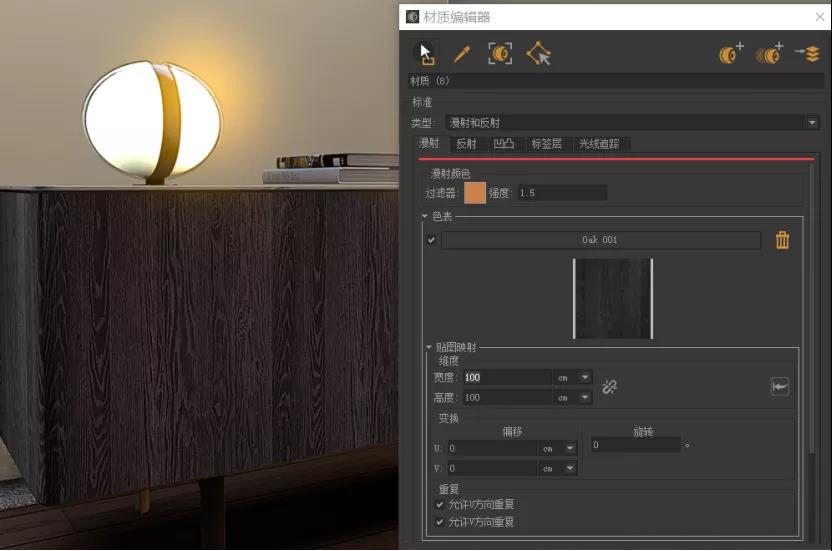Click the focus-on-material icon in toolbar
Image resolution: width=832 pixels, height=551 pixels.
click(x=499, y=54)
